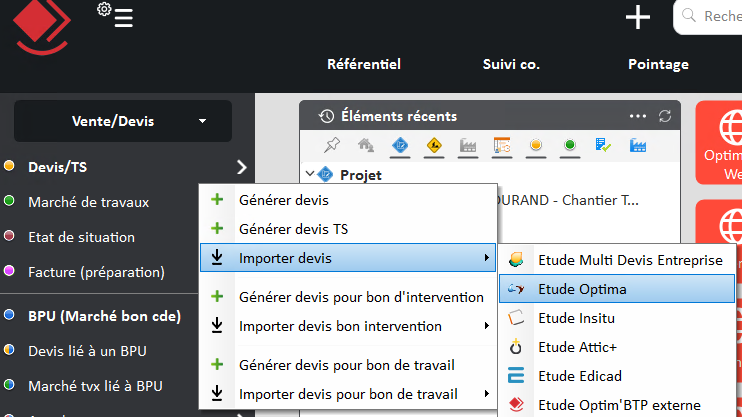Open the Référentiel tab
Screen dimensions: 742x417
[364, 64]
